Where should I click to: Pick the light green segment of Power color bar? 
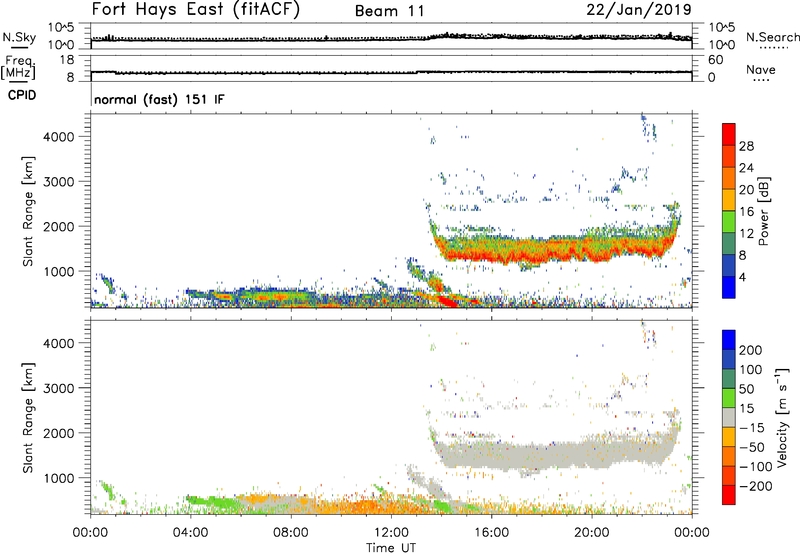pyautogui.click(x=729, y=222)
